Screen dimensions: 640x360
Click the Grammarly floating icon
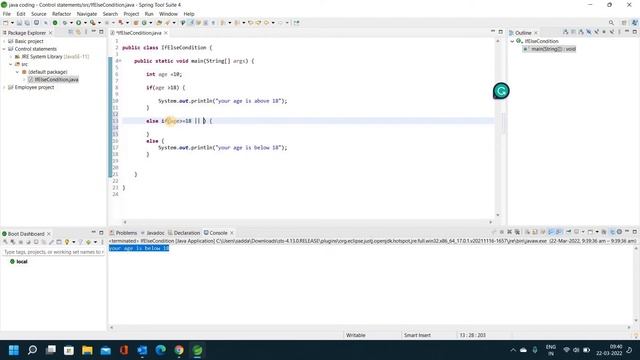pyautogui.click(x=501, y=91)
